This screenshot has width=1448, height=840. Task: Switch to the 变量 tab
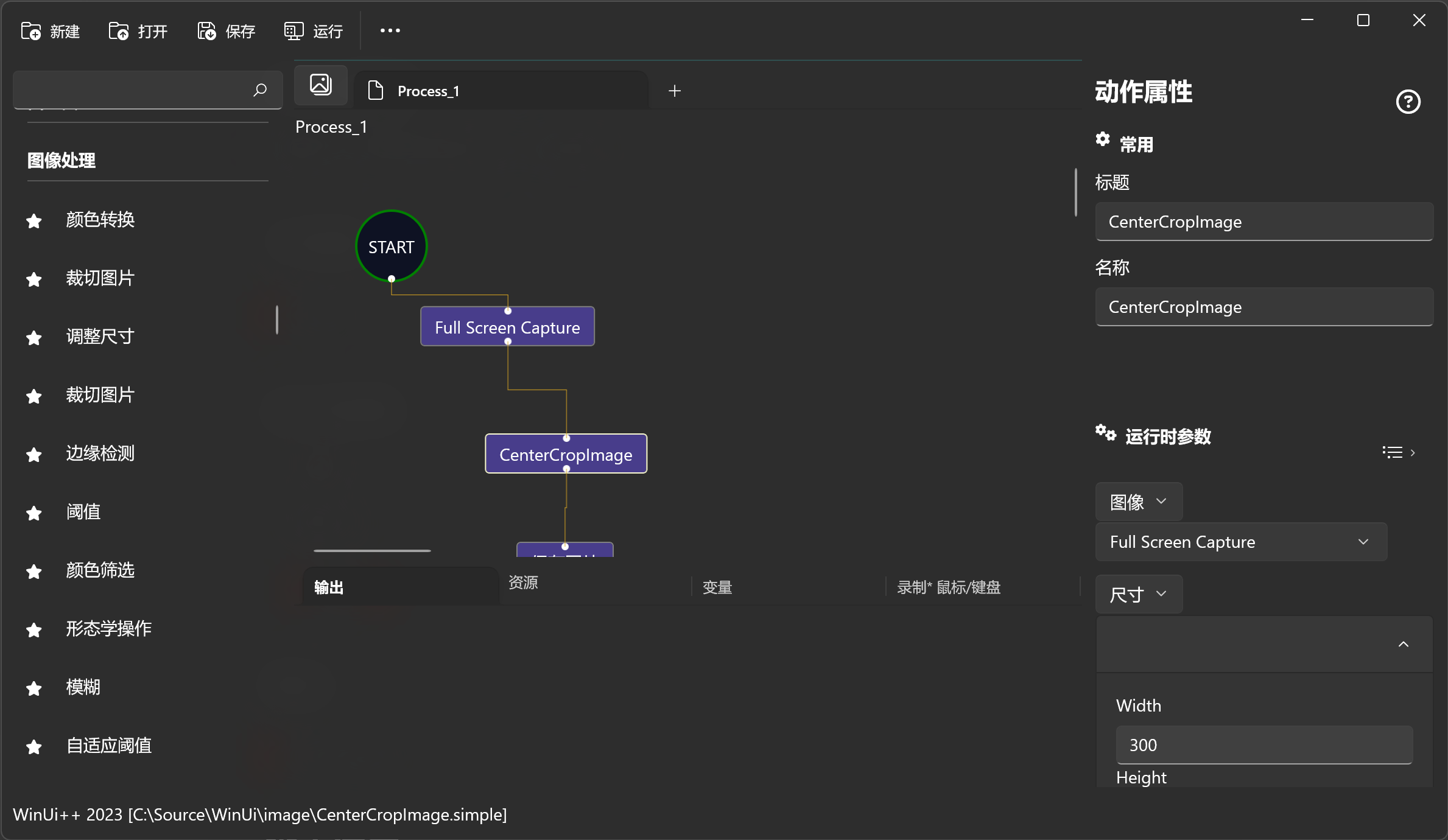click(x=717, y=587)
